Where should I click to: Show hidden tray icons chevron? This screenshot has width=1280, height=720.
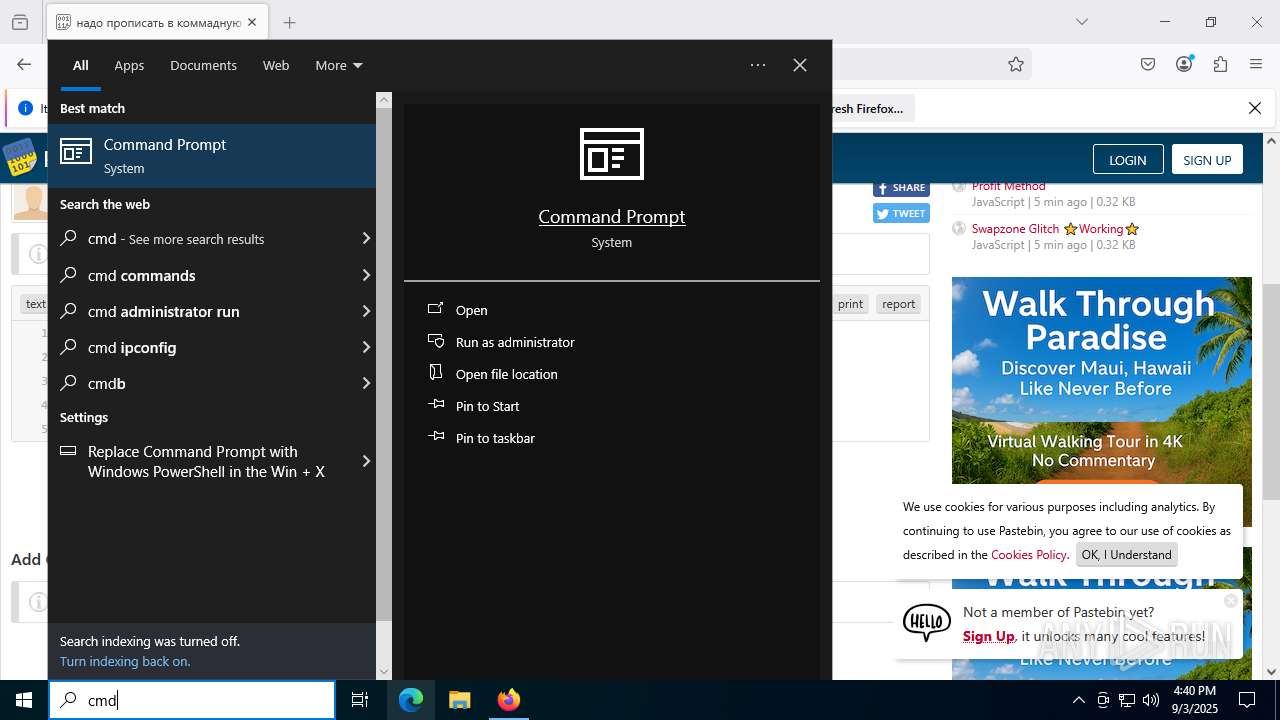tap(1078, 700)
